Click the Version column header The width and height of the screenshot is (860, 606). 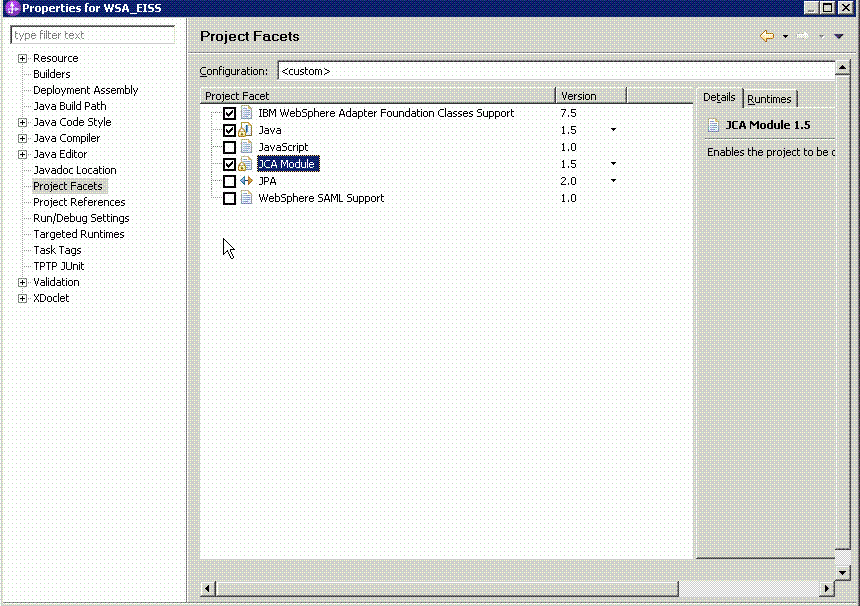tap(591, 96)
